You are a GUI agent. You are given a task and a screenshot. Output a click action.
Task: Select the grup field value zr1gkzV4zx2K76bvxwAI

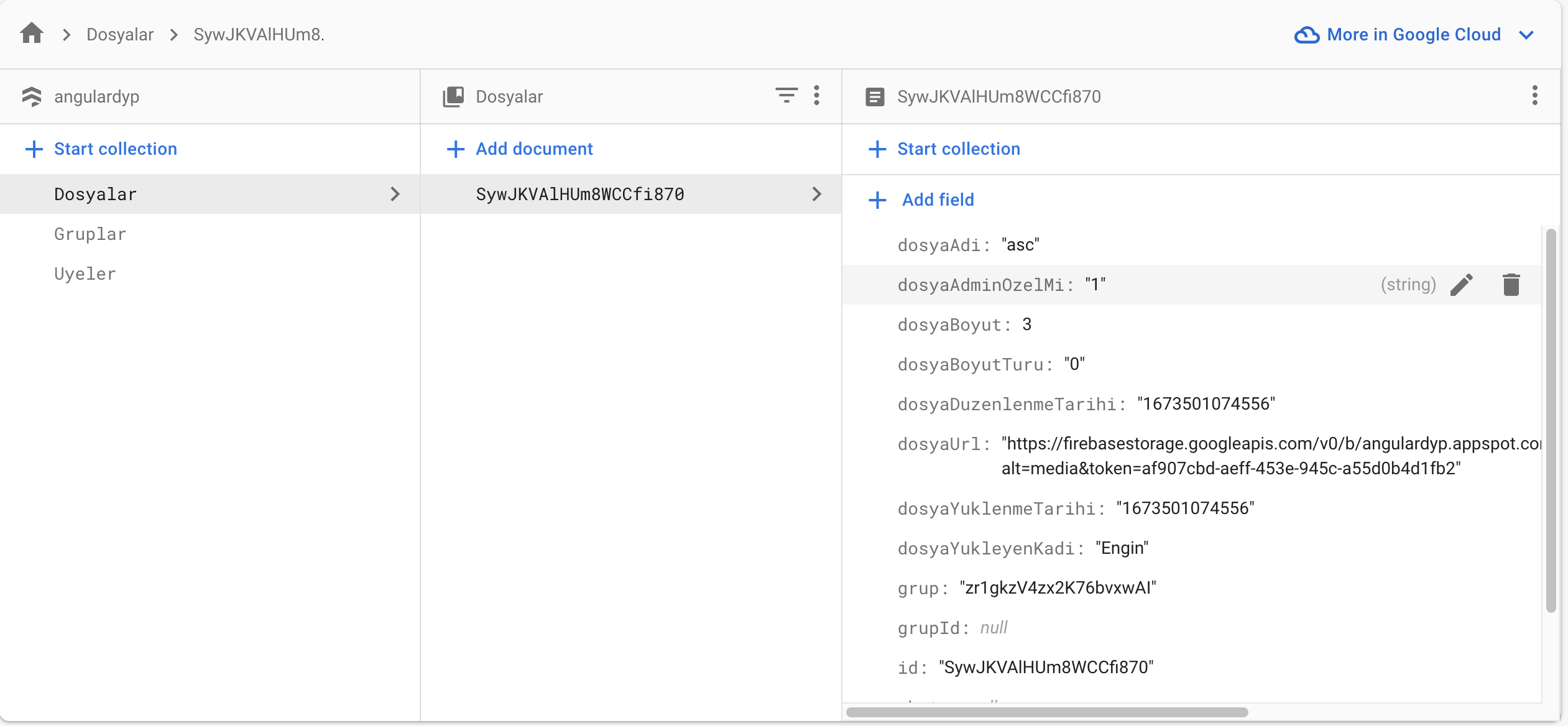(x=1058, y=588)
